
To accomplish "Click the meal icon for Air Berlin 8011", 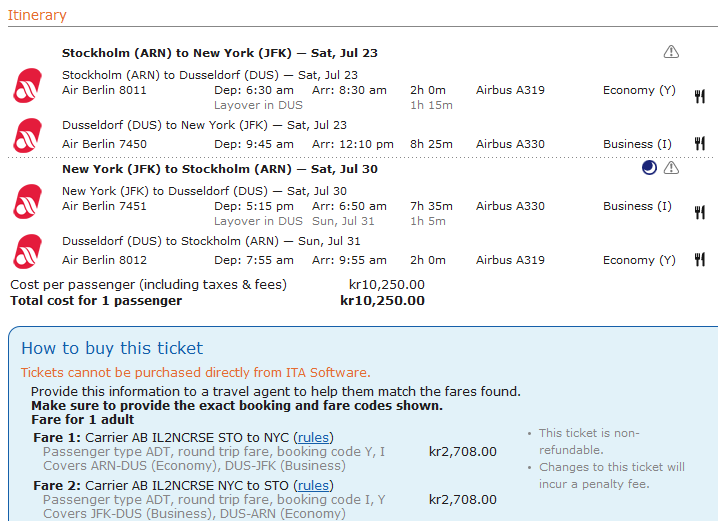I will point(699,97).
